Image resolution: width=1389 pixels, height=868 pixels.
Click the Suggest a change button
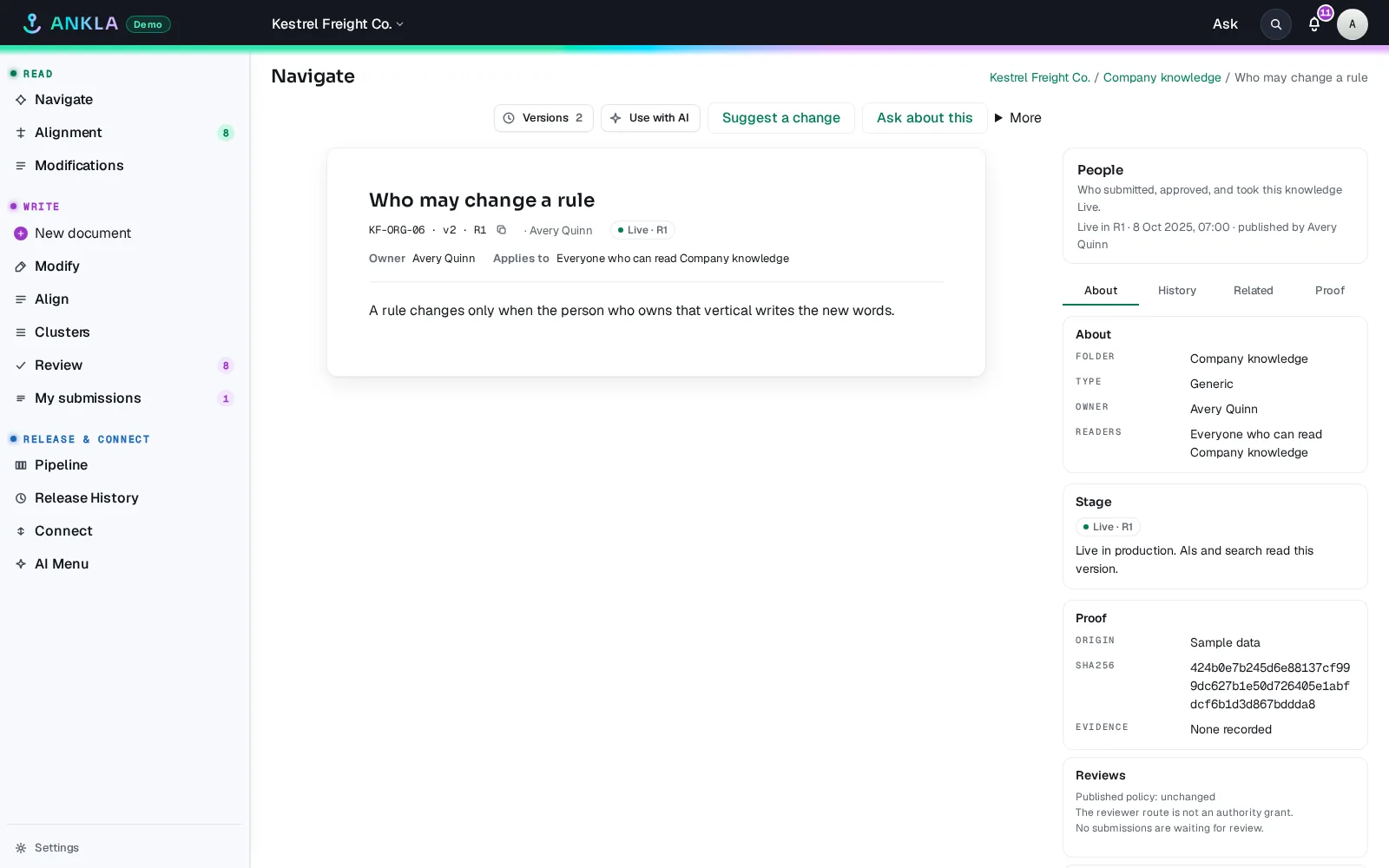[x=780, y=118]
